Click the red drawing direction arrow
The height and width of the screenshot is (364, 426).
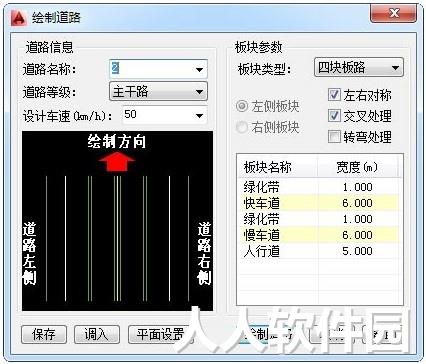(x=117, y=161)
